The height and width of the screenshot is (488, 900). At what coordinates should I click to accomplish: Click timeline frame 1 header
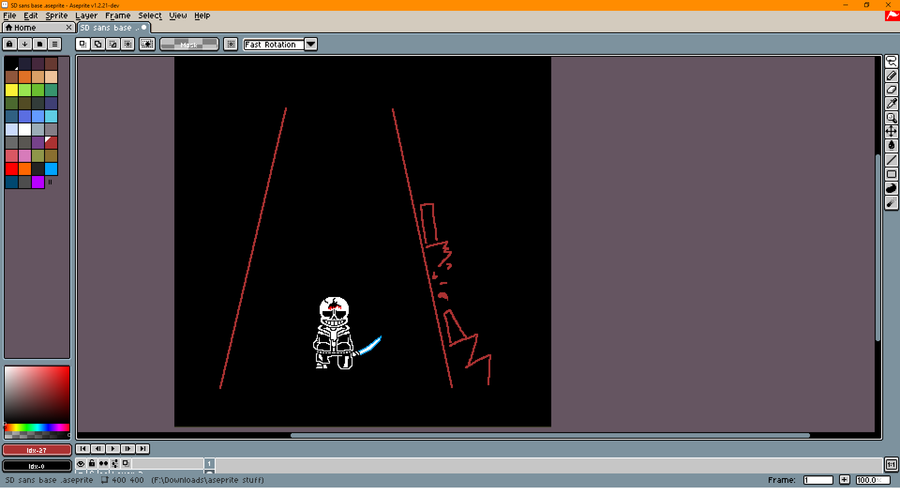click(210, 463)
